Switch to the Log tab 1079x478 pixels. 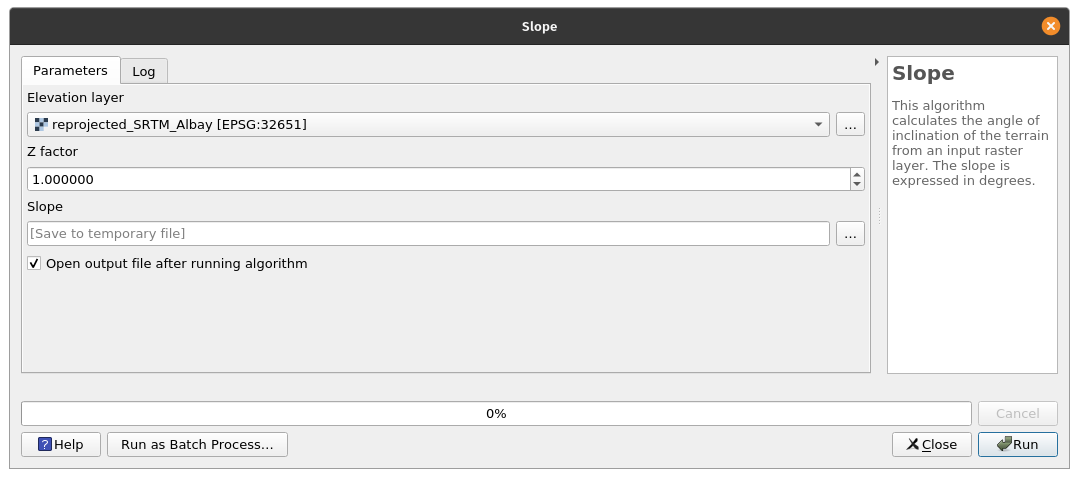click(x=144, y=71)
